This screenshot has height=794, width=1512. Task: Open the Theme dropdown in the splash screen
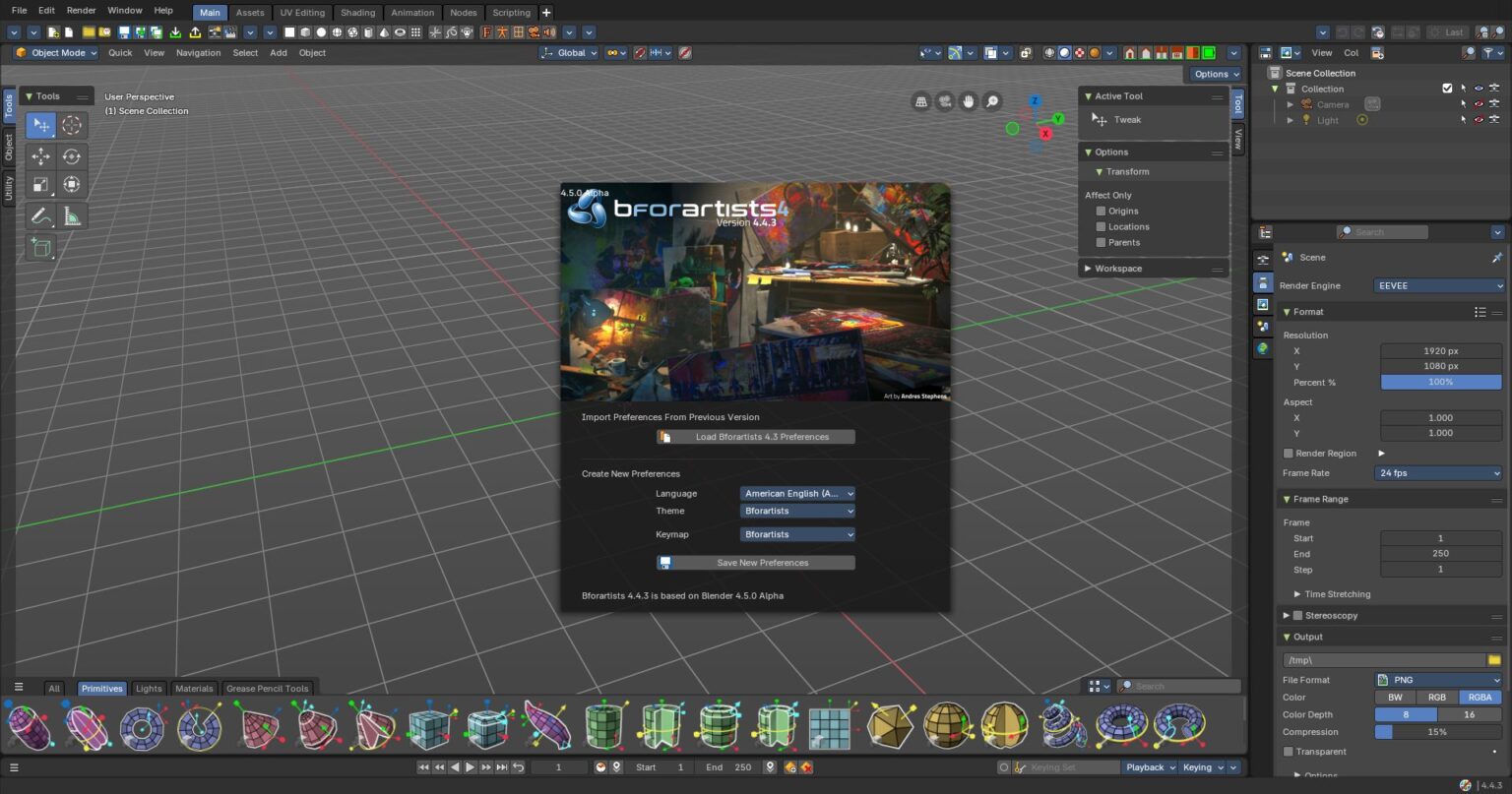[796, 511]
